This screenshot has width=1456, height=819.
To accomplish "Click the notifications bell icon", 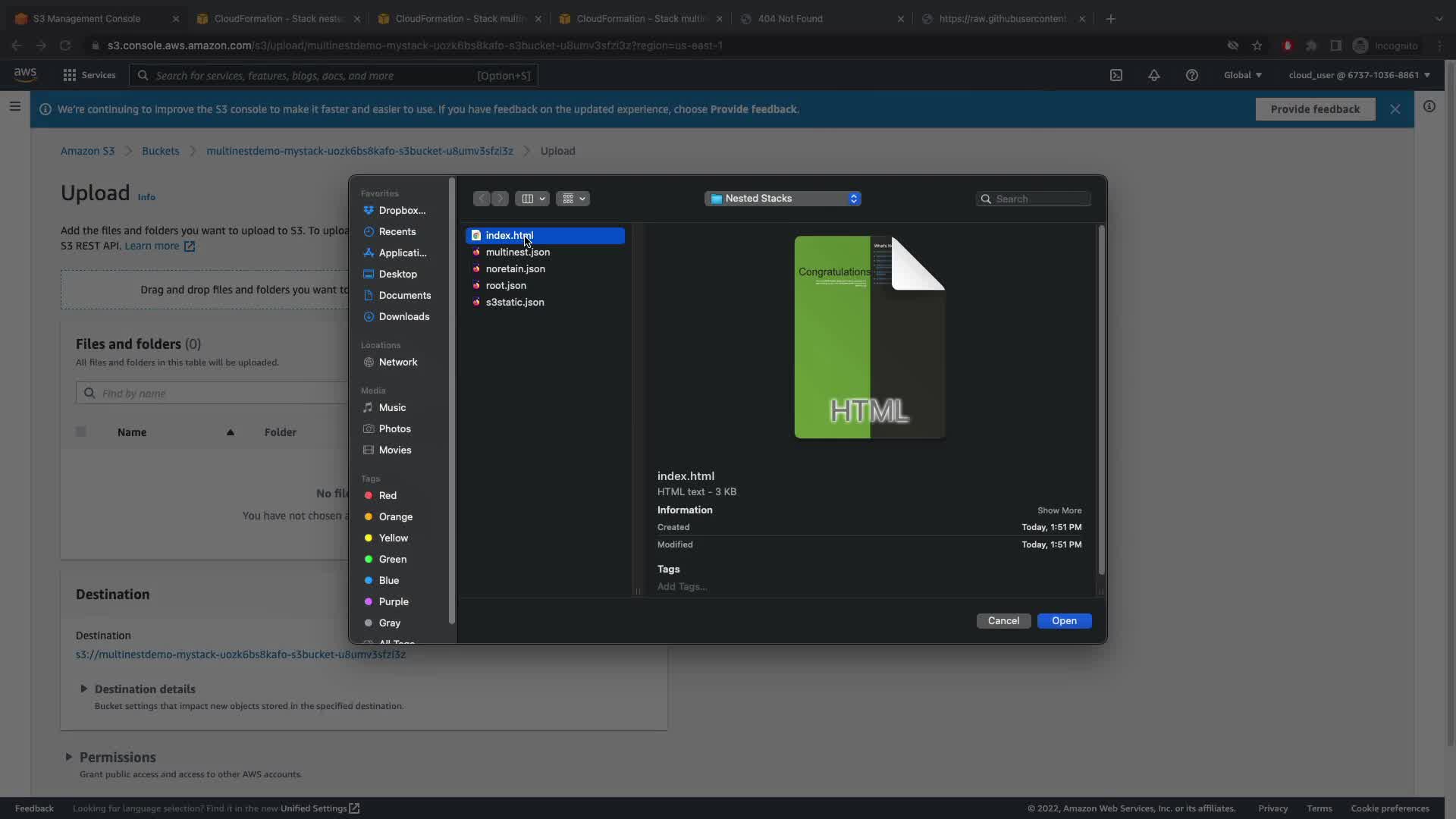I will pyautogui.click(x=1153, y=75).
